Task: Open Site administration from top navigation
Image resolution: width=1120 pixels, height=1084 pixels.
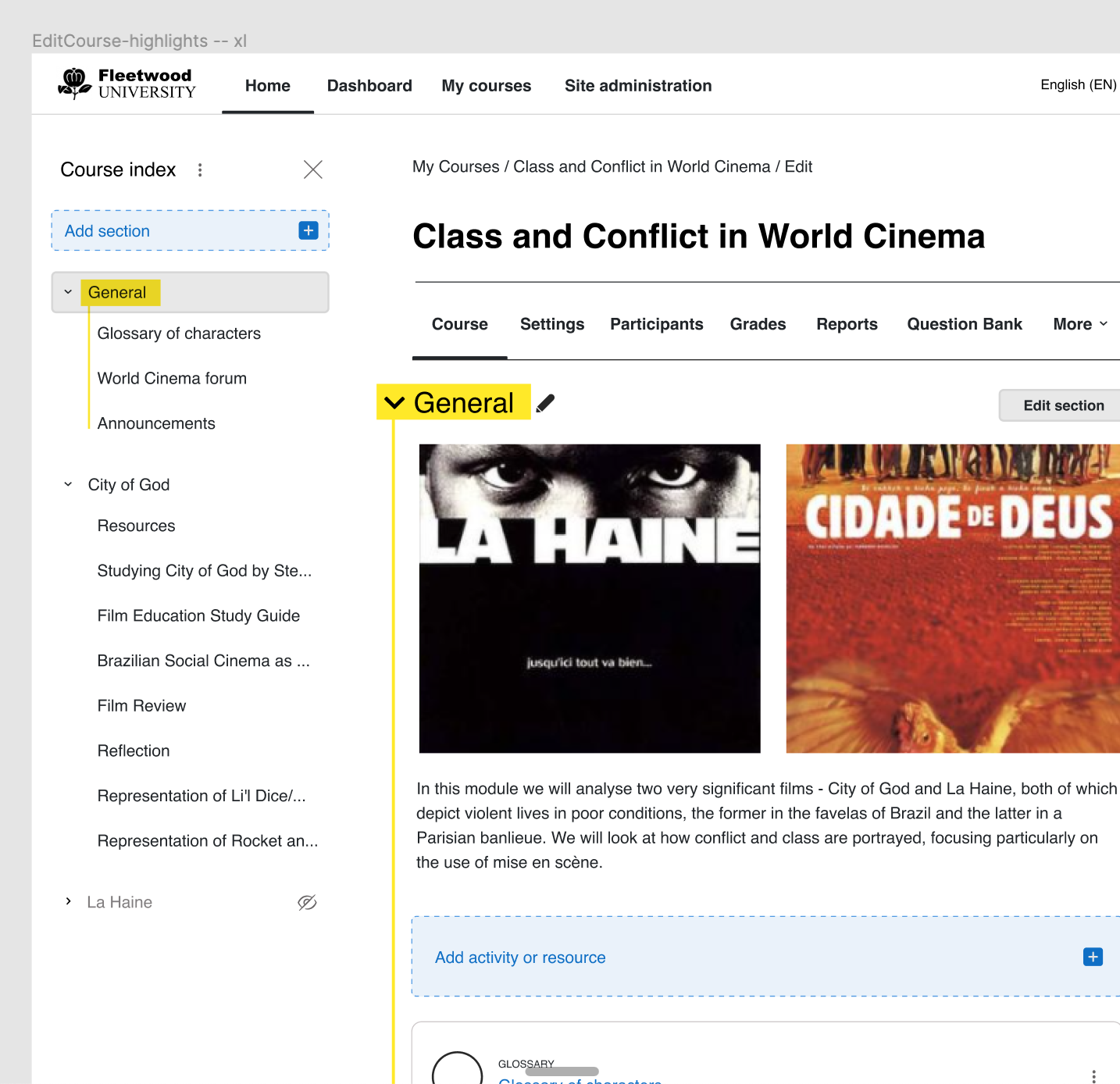Action: coord(638,86)
